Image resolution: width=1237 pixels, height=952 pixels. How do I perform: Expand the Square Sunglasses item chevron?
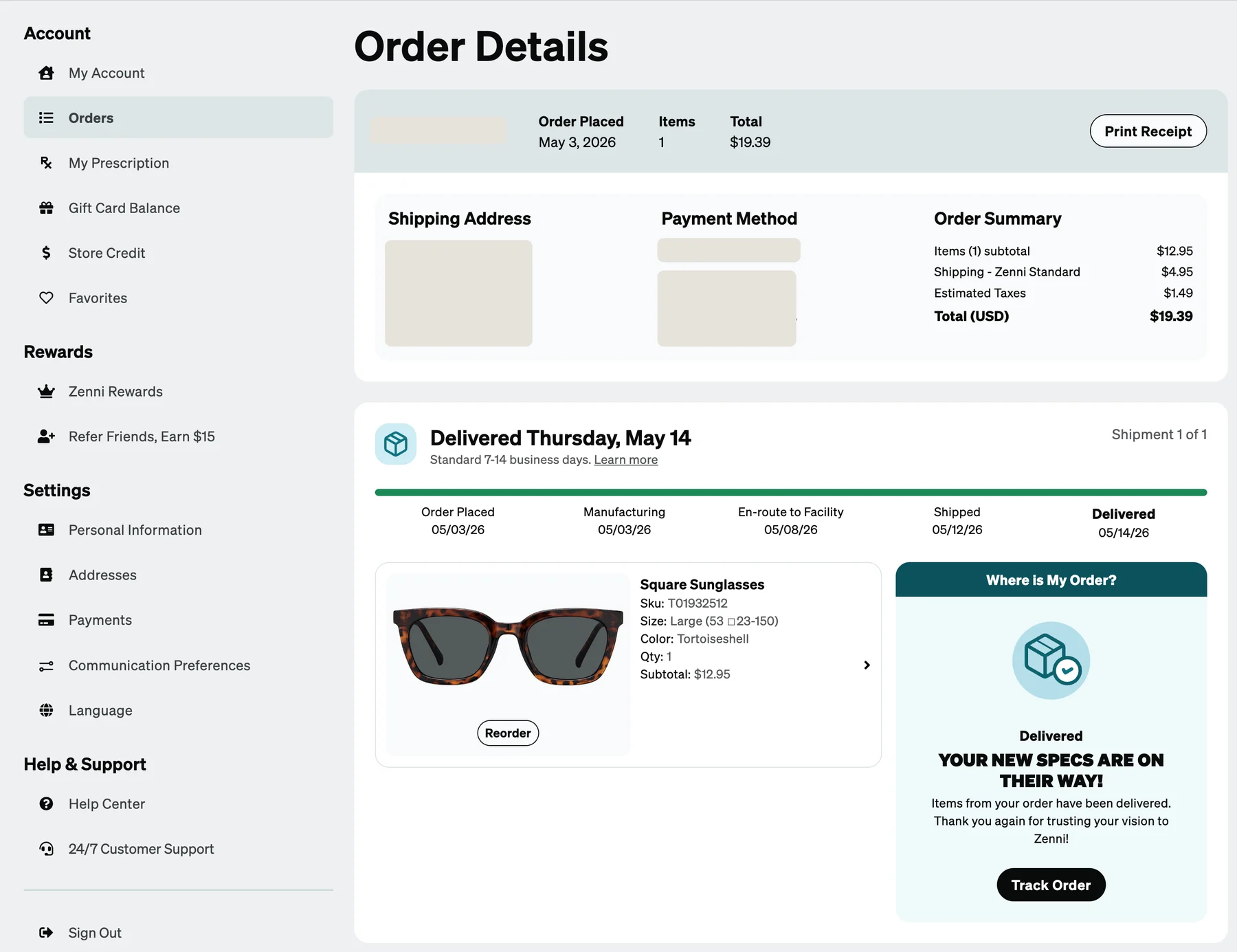(x=867, y=665)
